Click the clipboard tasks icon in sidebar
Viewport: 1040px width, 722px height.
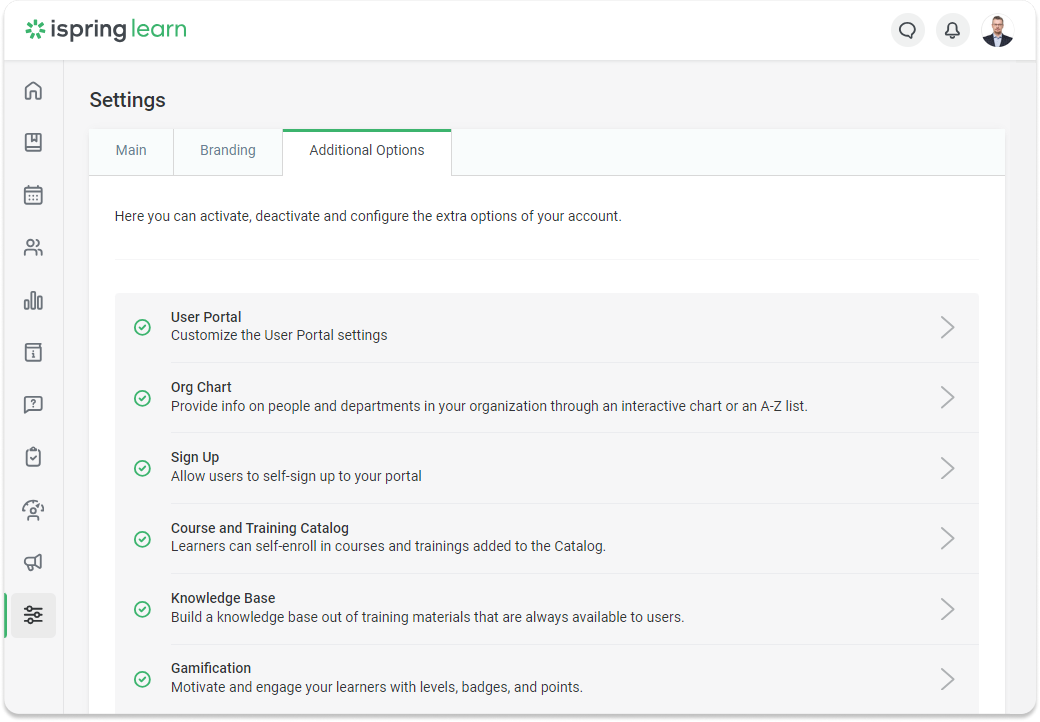(x=33, y=457)
